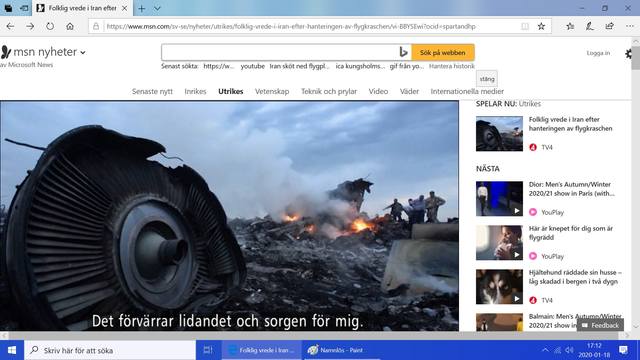Click the 'stäng' button
Viewport: 640px width, 360px height.
click(487, 79)
